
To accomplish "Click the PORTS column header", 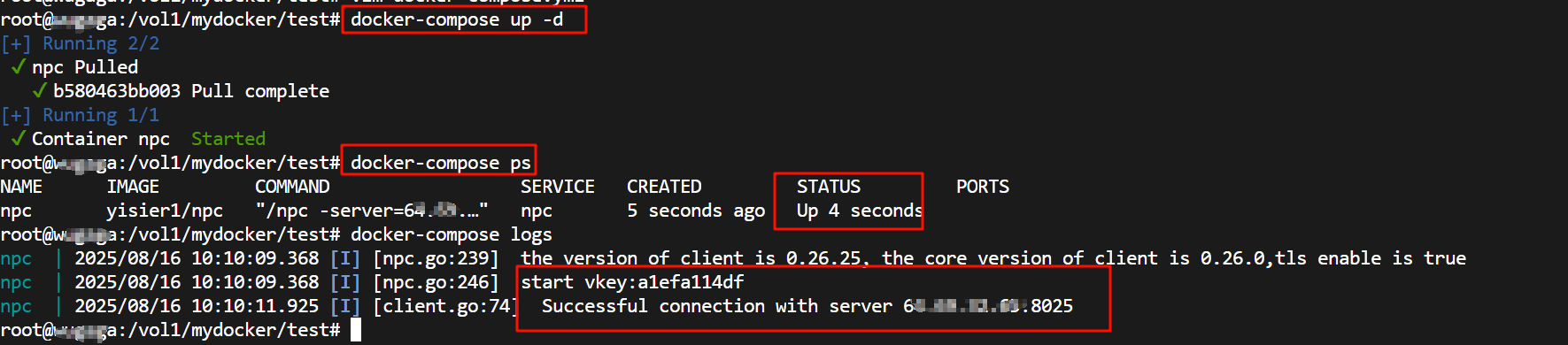I will [983, 187].
